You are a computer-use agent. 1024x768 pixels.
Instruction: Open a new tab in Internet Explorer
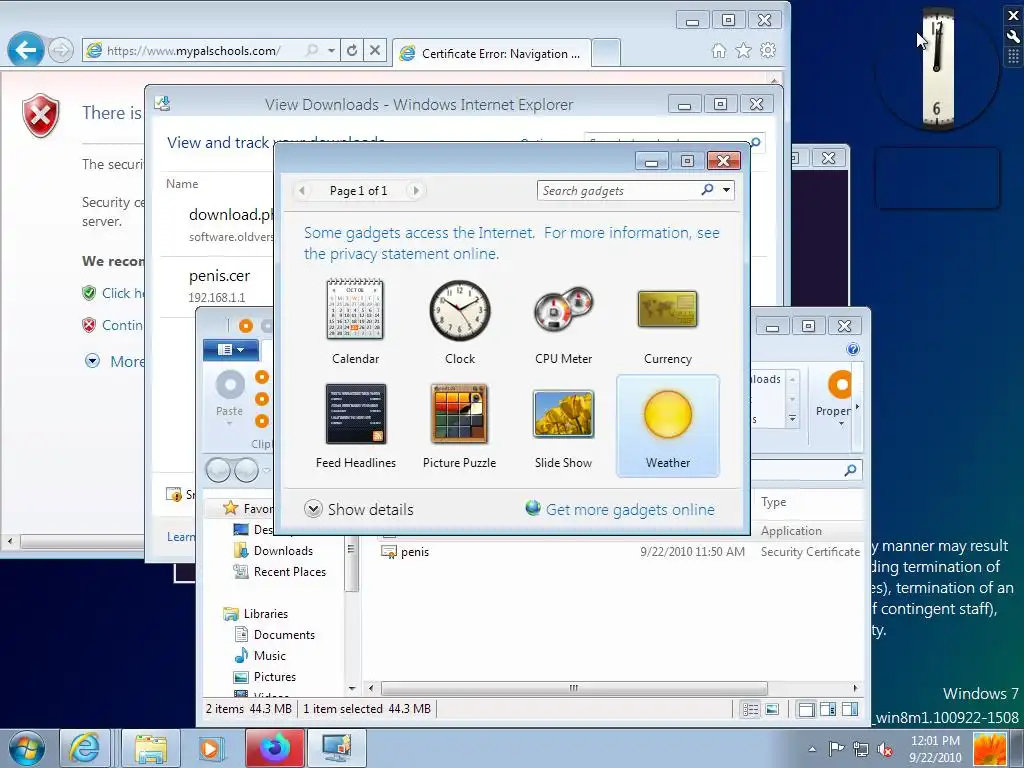point(606,54)
